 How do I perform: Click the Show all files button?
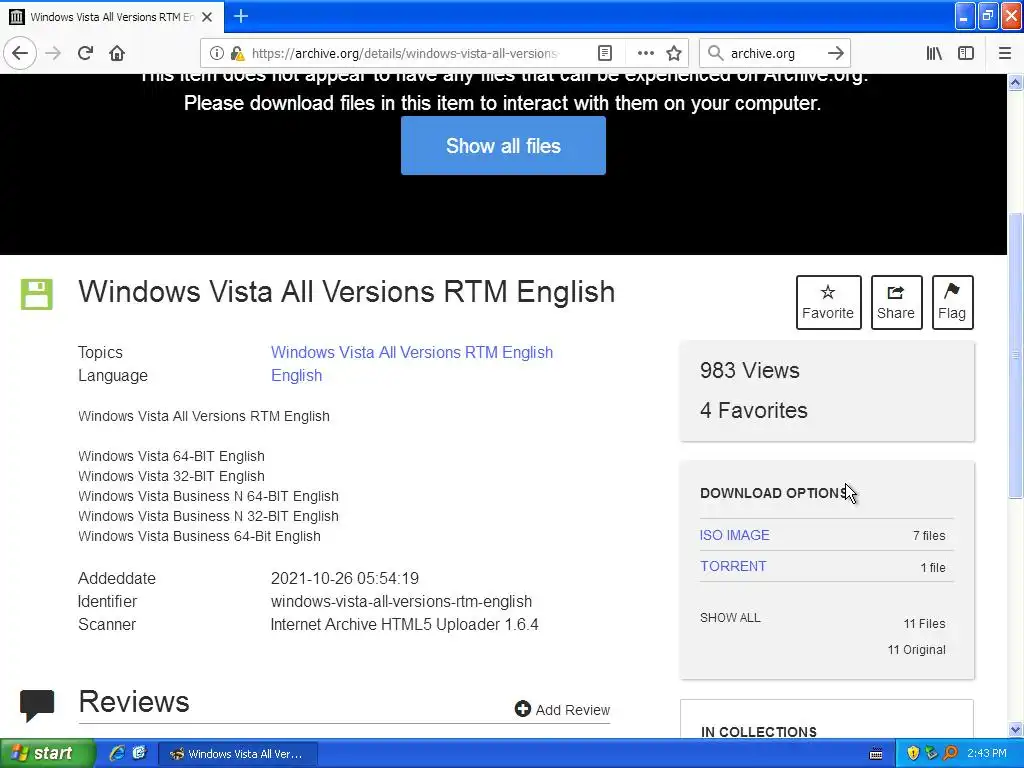(503, 146)
